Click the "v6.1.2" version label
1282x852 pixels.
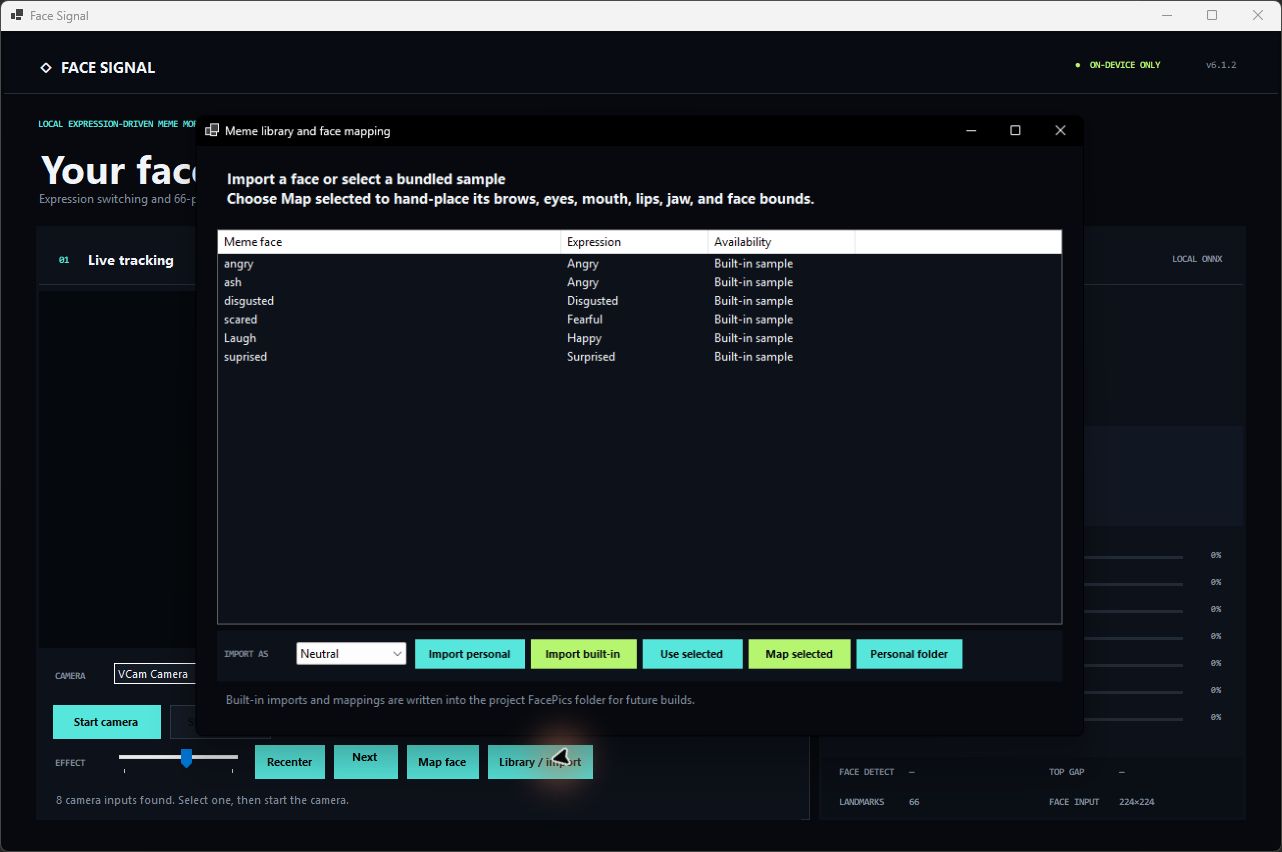pyautogui.click(x=1221, y=65)
